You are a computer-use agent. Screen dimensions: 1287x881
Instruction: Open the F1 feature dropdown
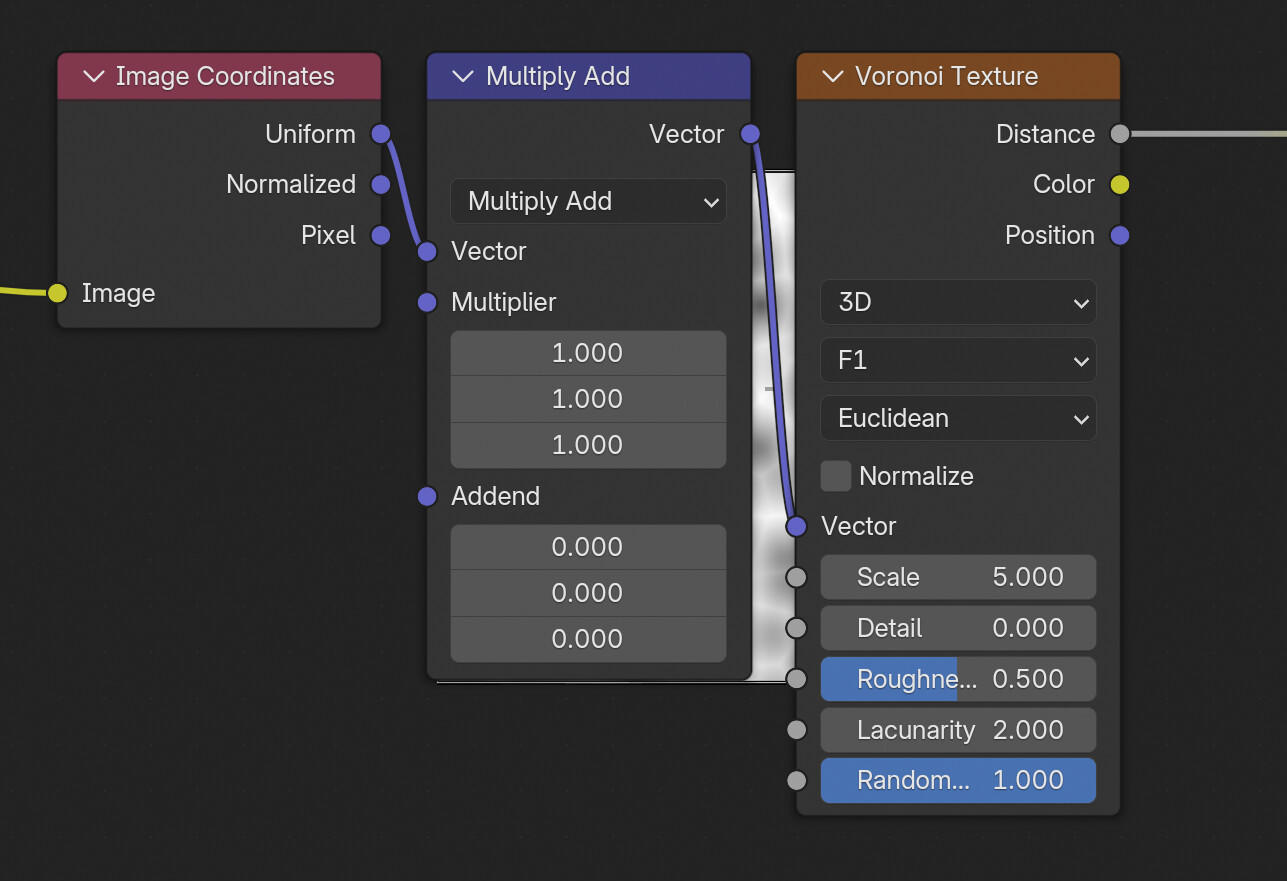pos(958,360)
